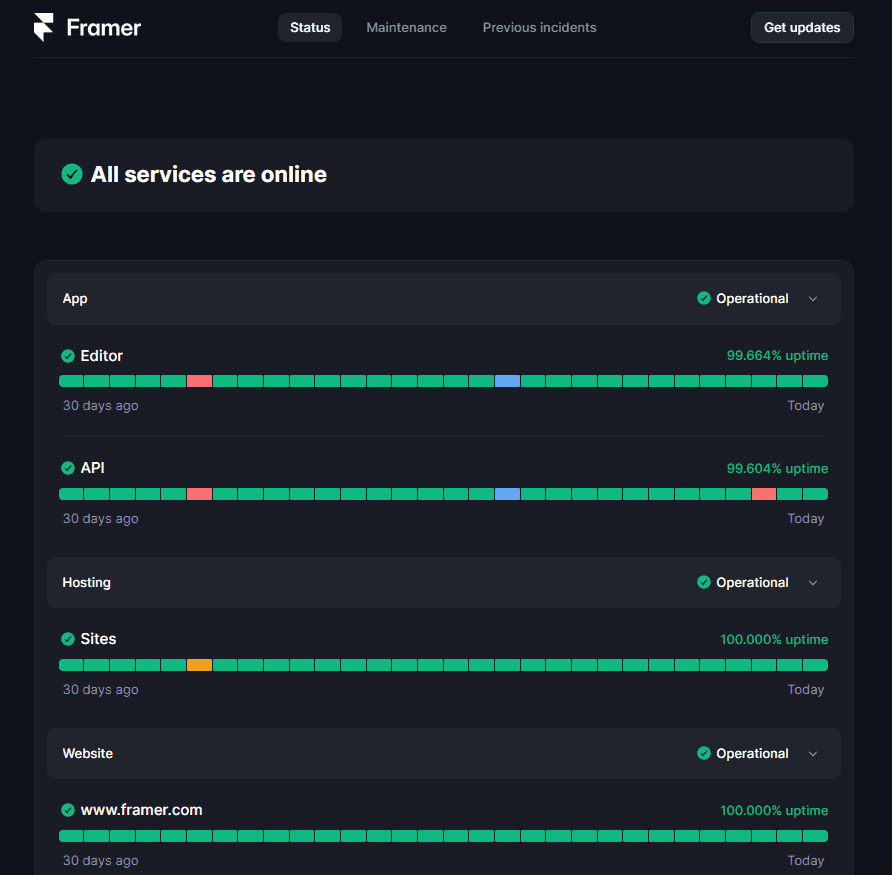Viewport: 892px width, 875px height.
Task: Collapse the Website group chevron
Action: pyautogui.click(x=813, y=754)
